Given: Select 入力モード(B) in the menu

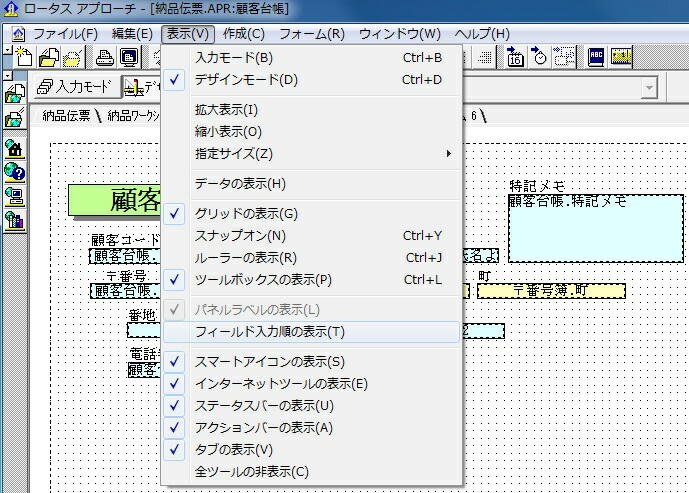Looking at the screenshot, I should [x=312, y=58].
